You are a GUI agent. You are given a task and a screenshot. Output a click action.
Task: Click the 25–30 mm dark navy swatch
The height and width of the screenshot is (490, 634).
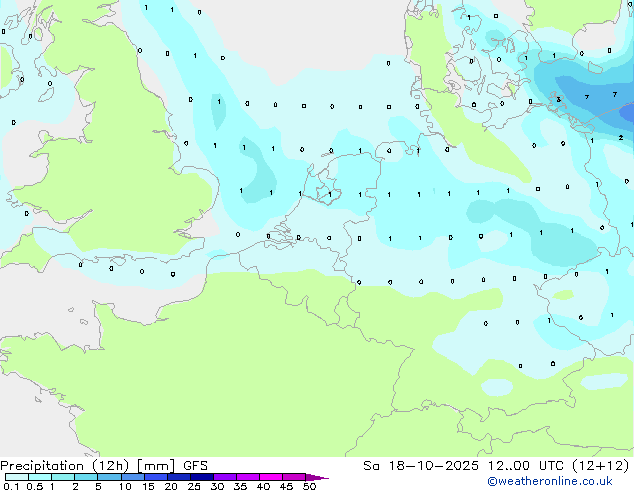[x=201, y=477]
